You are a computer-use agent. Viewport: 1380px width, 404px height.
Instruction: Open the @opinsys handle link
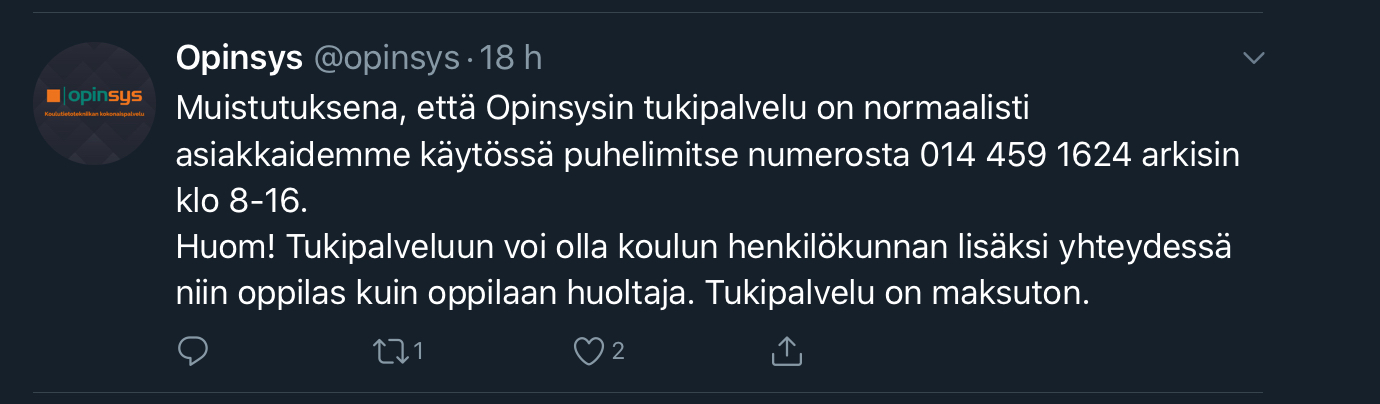click(386, 59)
